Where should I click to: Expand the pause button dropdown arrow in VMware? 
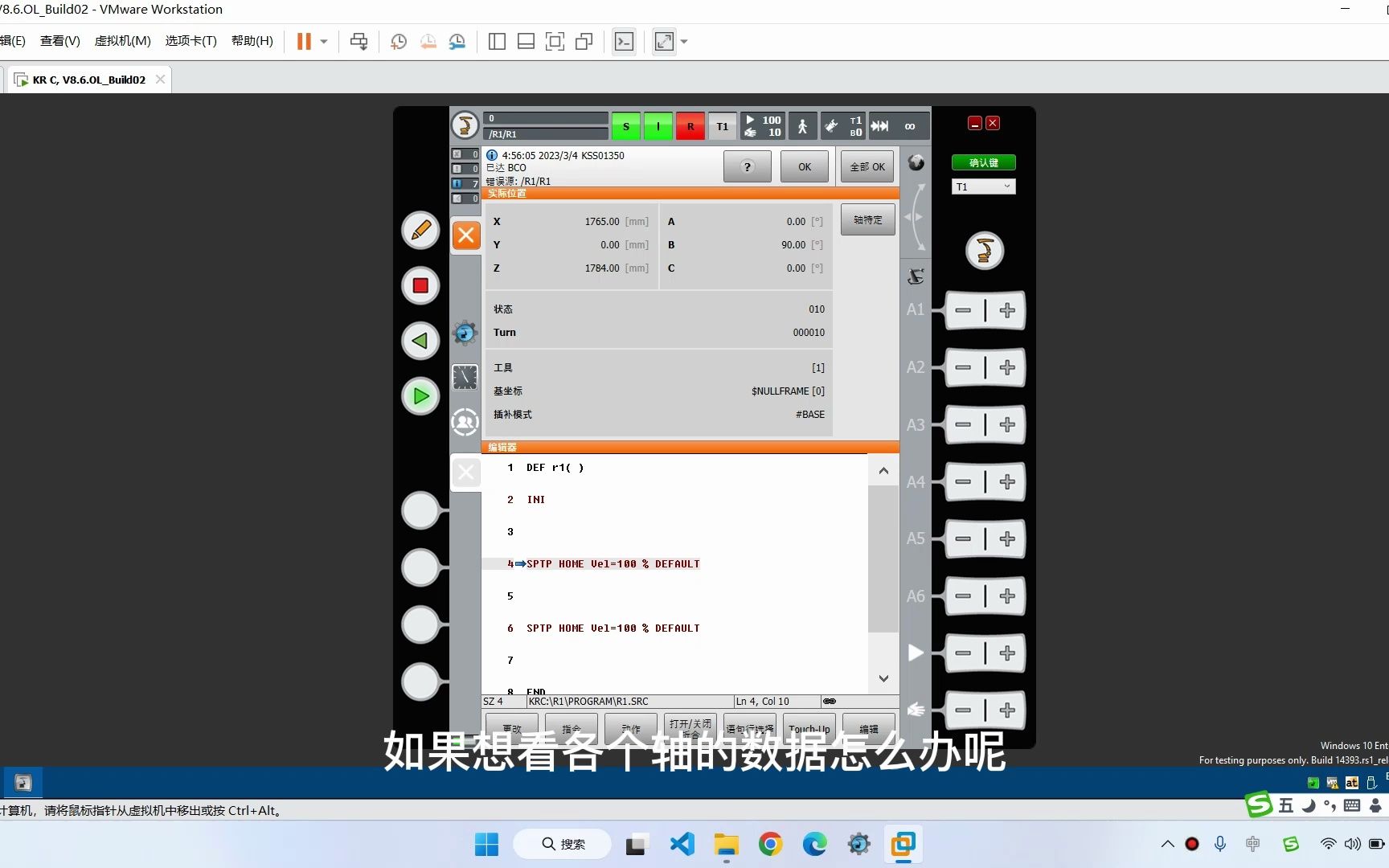(x=324, y=41)
